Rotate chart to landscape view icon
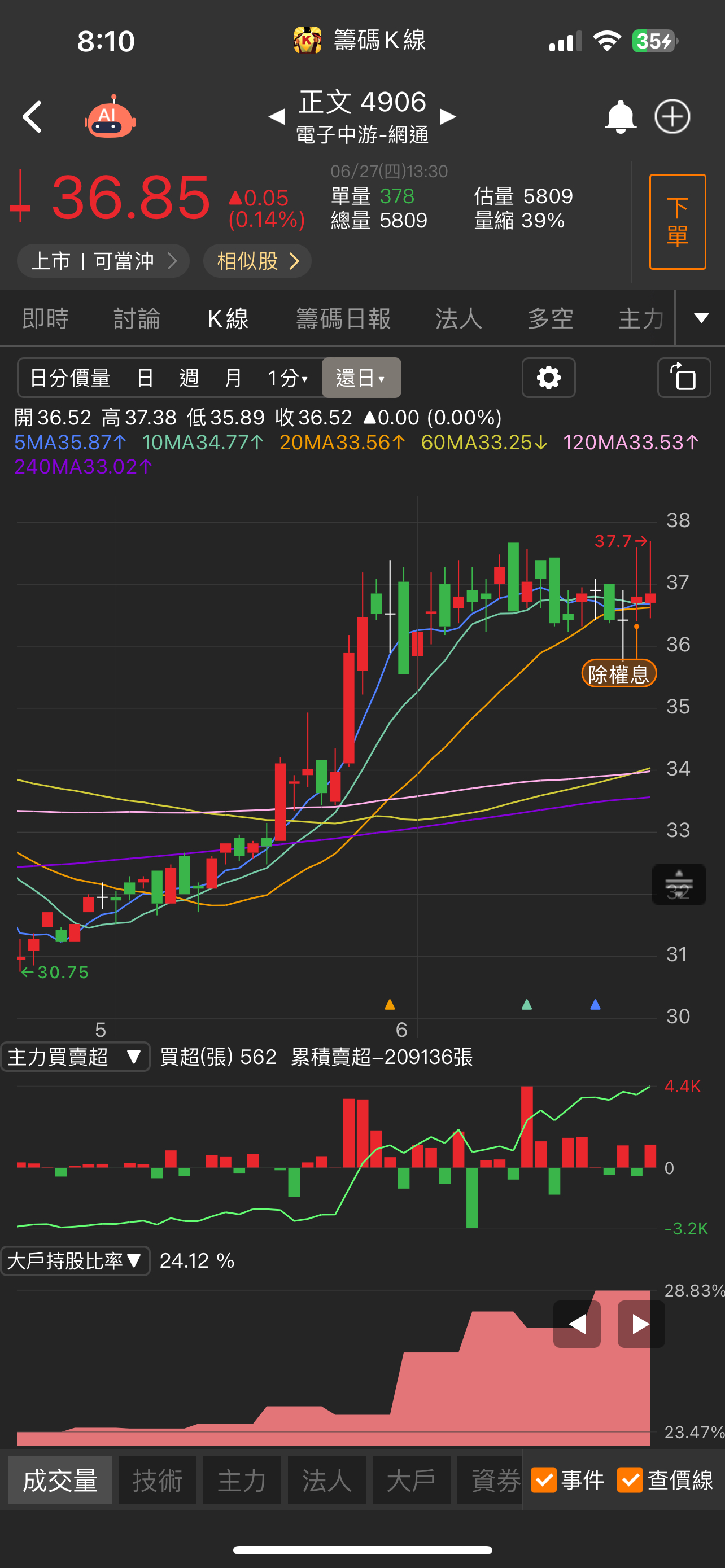Screen dimensions: 725x1568 point(684,378)
